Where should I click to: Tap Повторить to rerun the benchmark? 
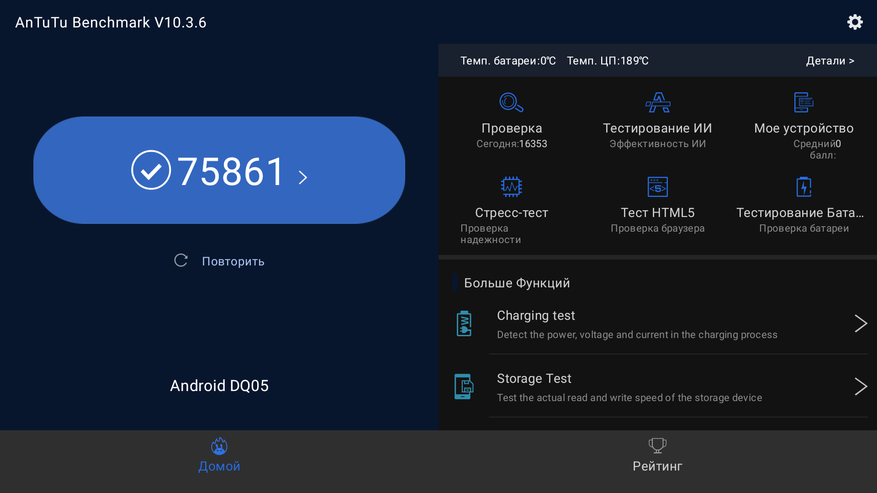(x=233, y=261)
